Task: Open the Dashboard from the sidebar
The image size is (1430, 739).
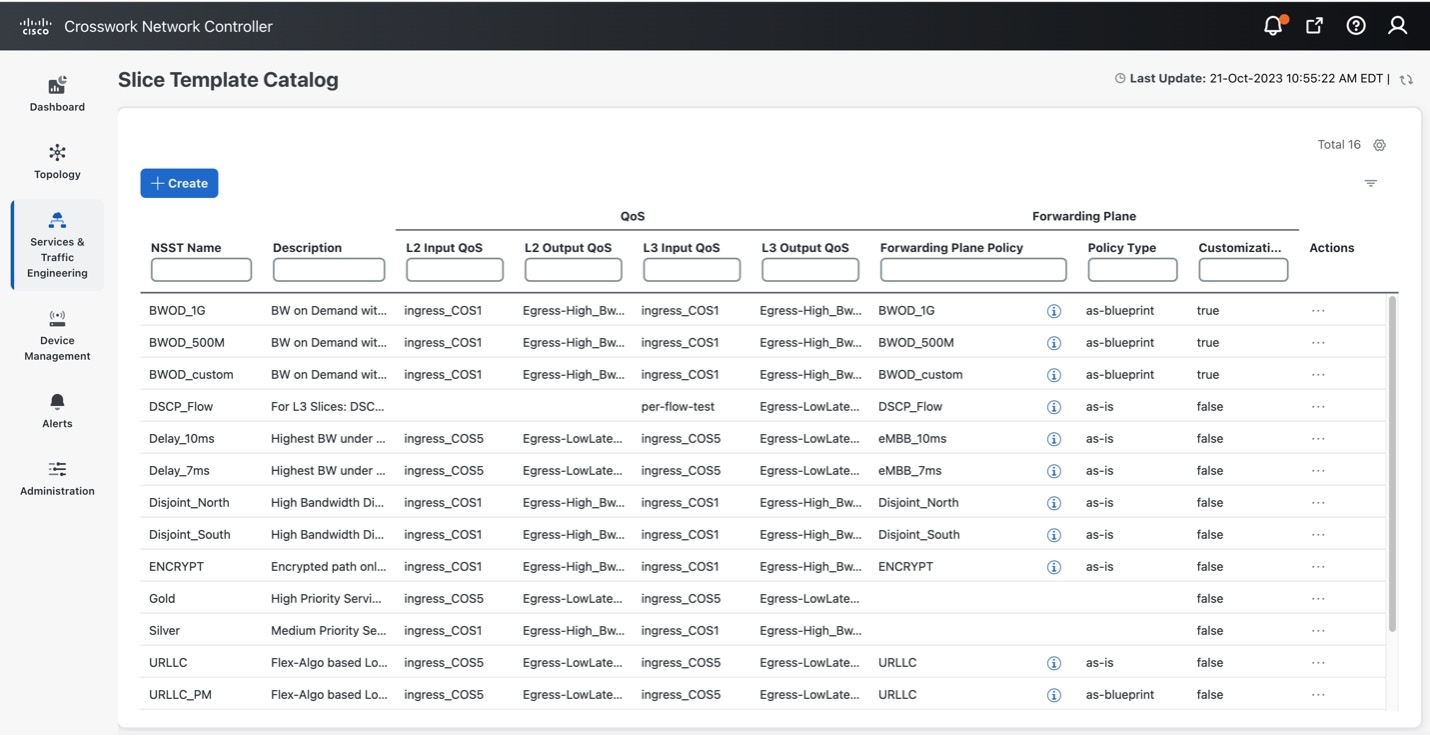Action: (57, 92)
